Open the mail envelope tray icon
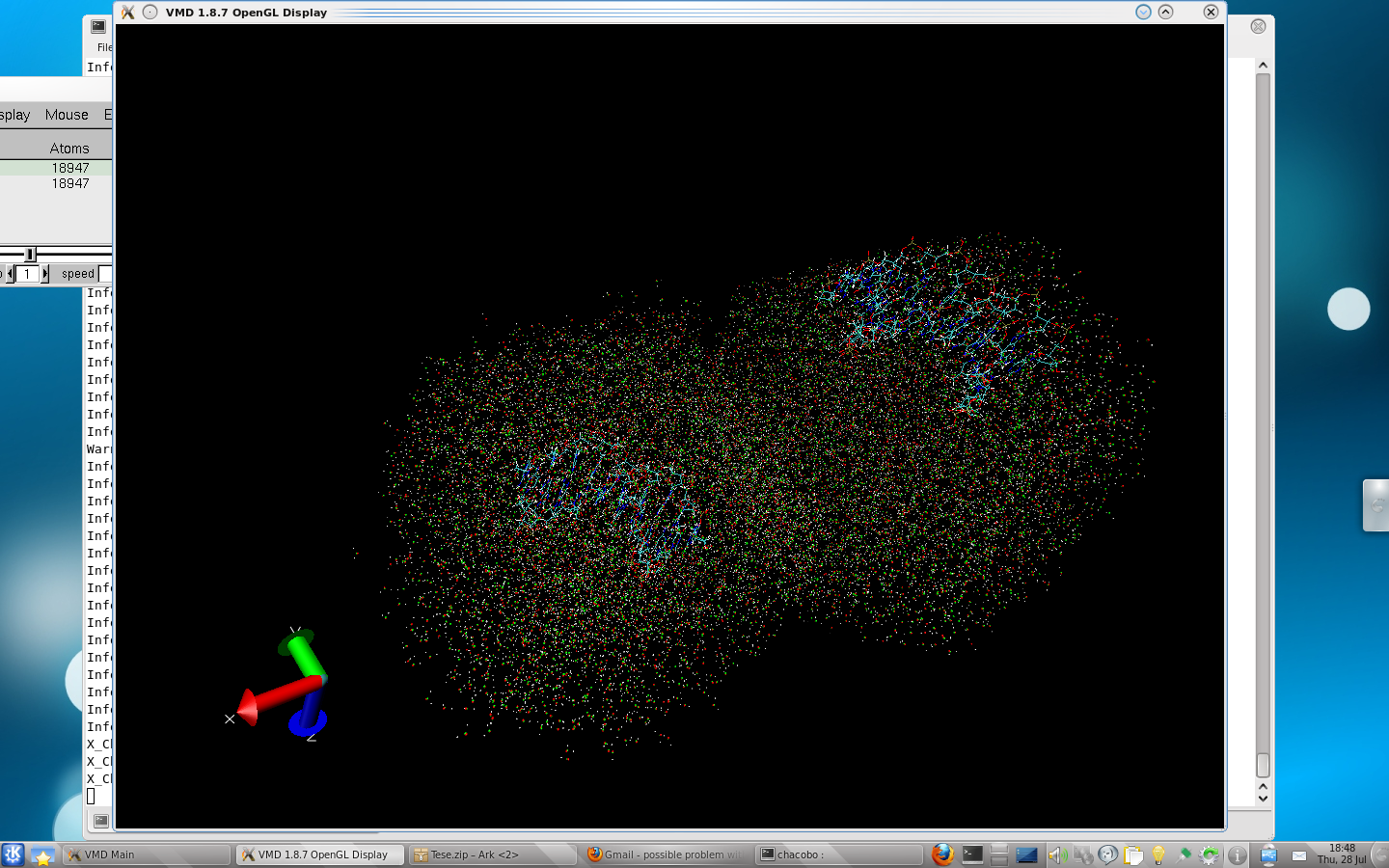1389x868 pixels. 1299,855
